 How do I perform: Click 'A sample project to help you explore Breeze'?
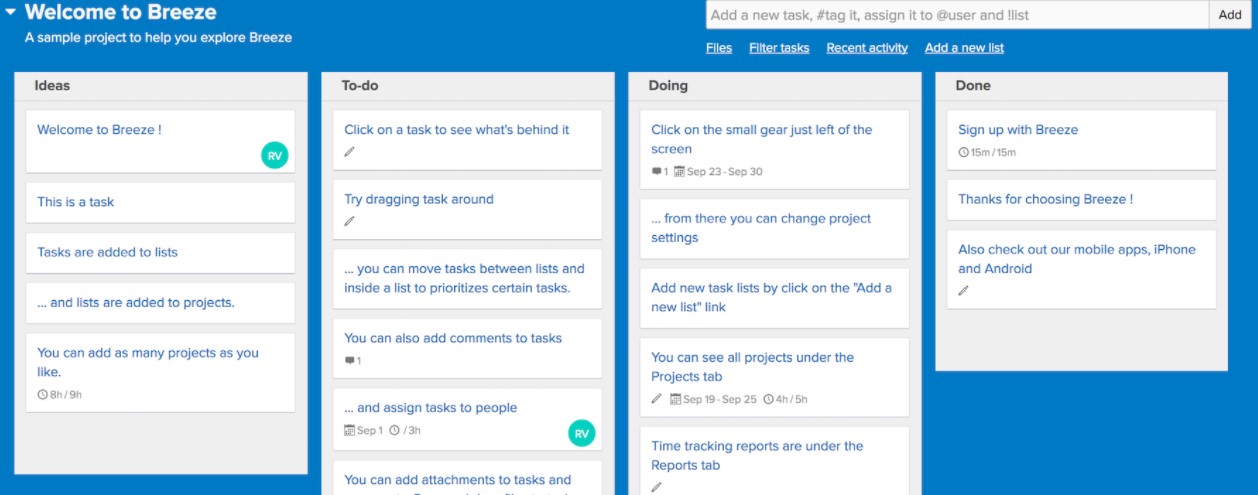pyautogui.click(x=158, y=37)
